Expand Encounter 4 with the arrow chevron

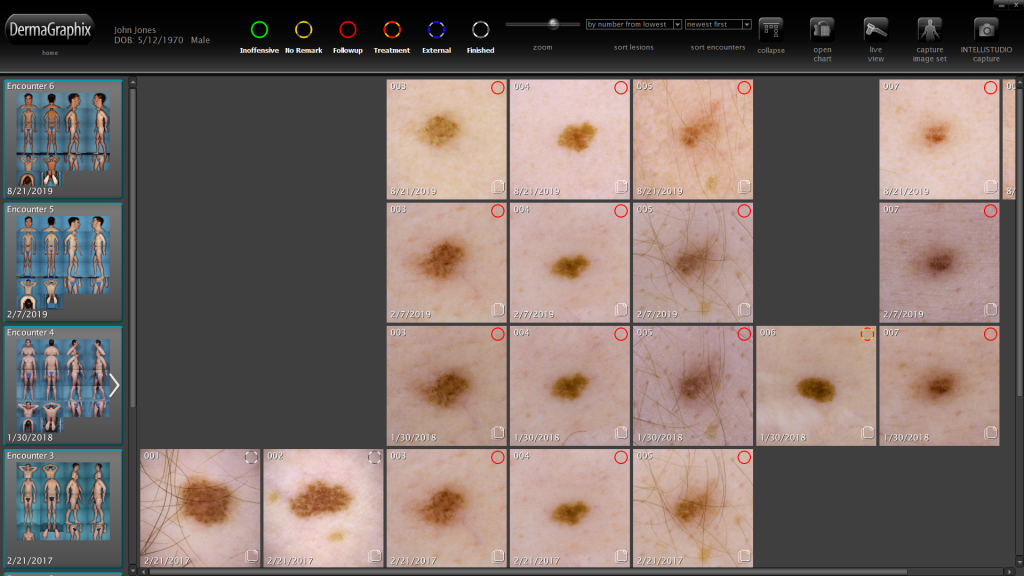point(114,385)
